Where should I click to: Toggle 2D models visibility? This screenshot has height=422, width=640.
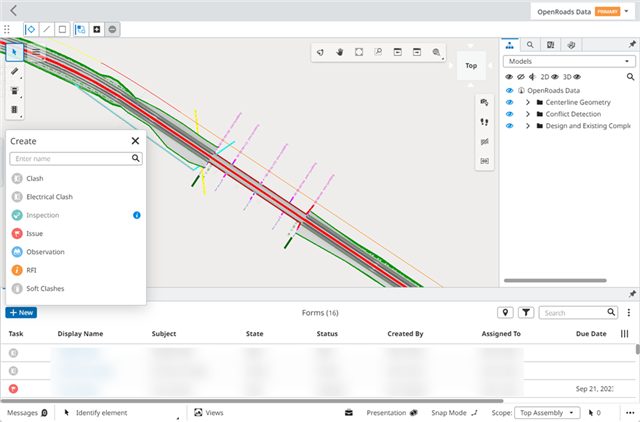click(x=549, y=77)
